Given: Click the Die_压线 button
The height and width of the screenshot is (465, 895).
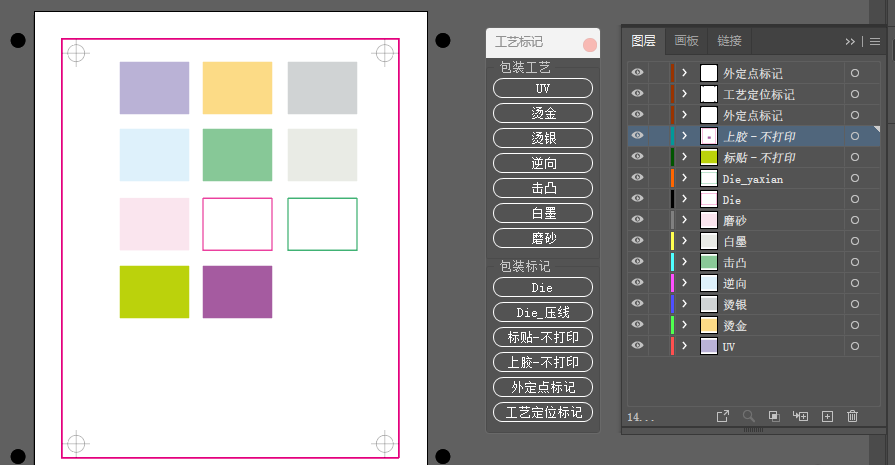Looking at the screenshot, I should click(543, 313).
